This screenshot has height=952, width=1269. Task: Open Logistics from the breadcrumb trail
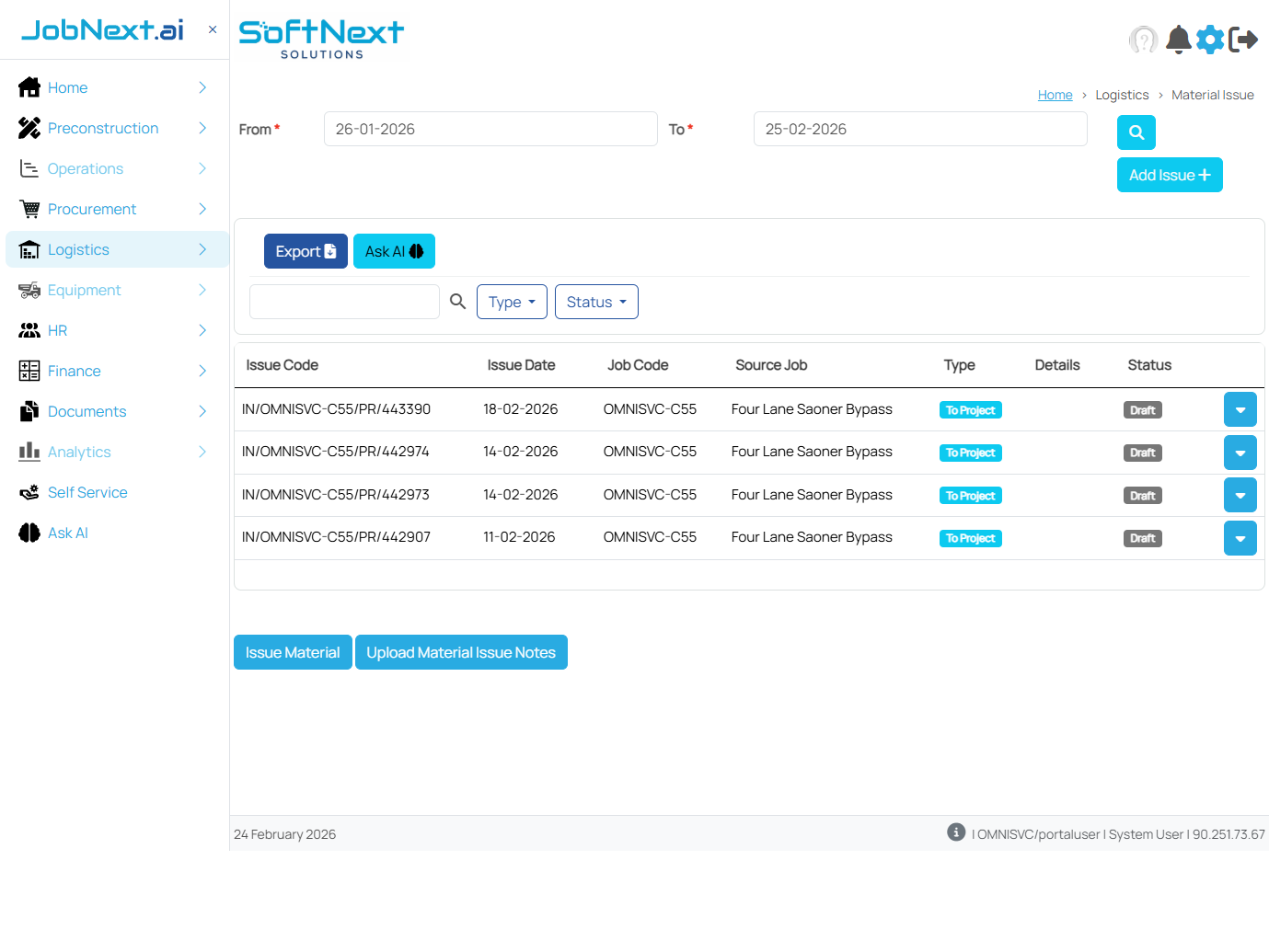1122,94
